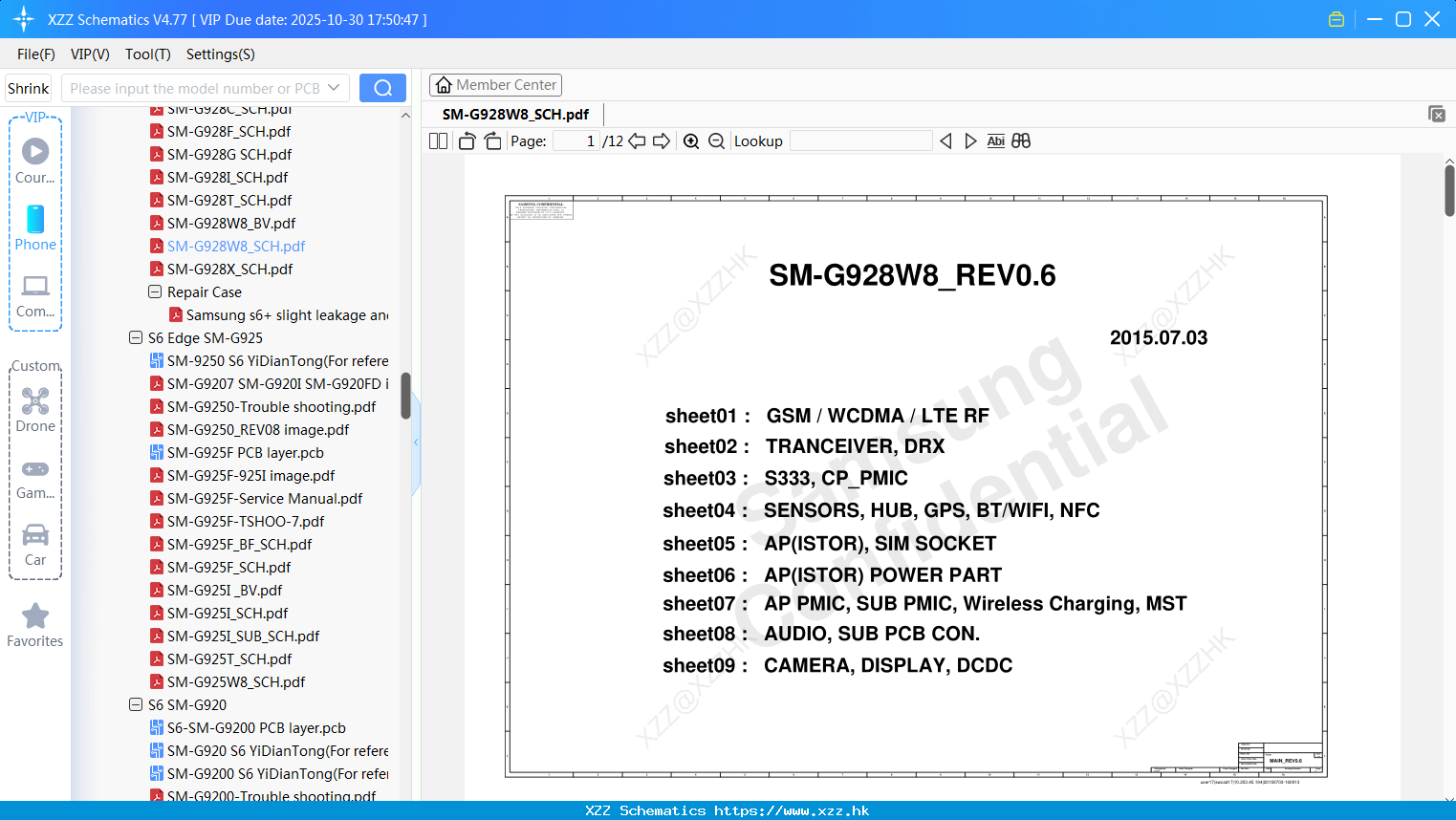The height and width of the screenshot is (820, 1456).
Task: Go to next page arrow
Action: (x=662, y=140)
